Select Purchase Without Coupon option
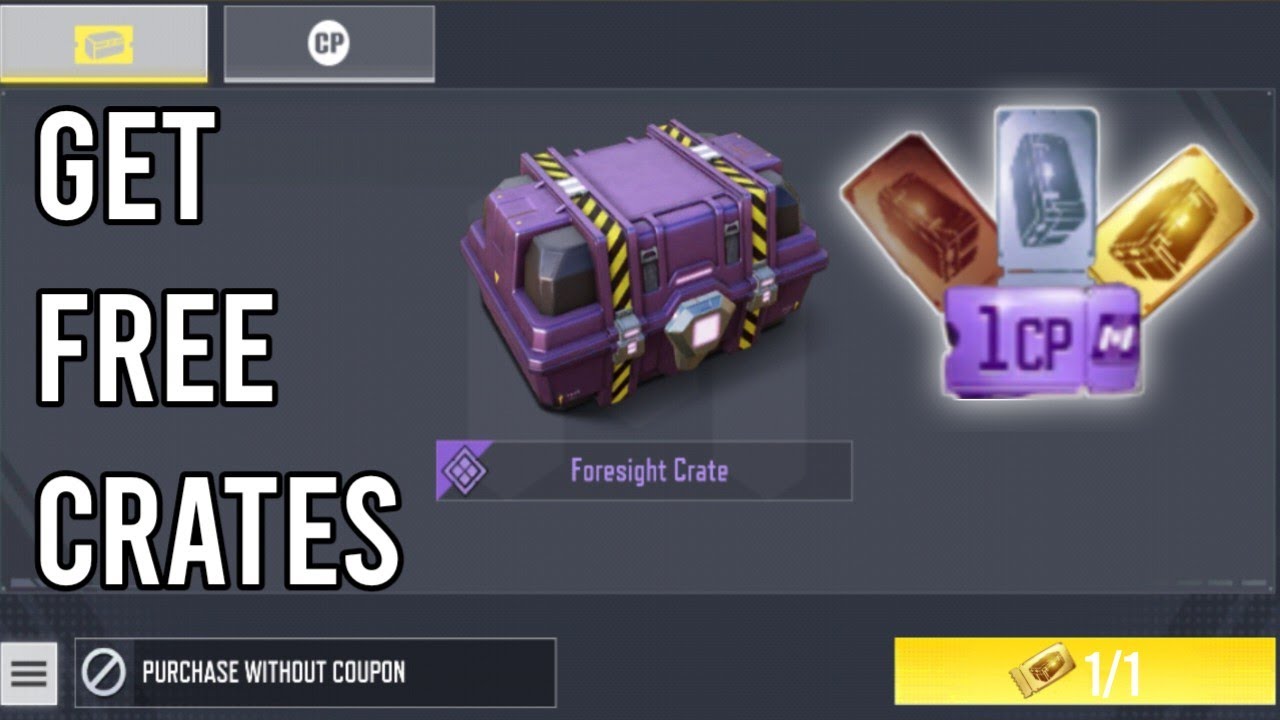1280x720 pixels. 315,672
